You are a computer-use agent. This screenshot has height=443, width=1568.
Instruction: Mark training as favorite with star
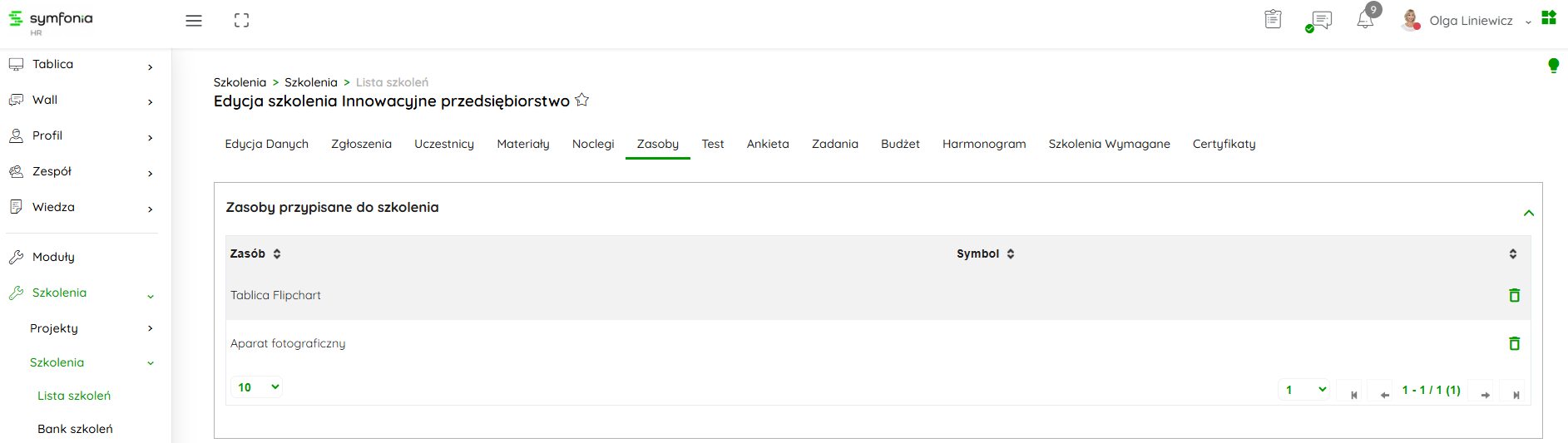582,101
